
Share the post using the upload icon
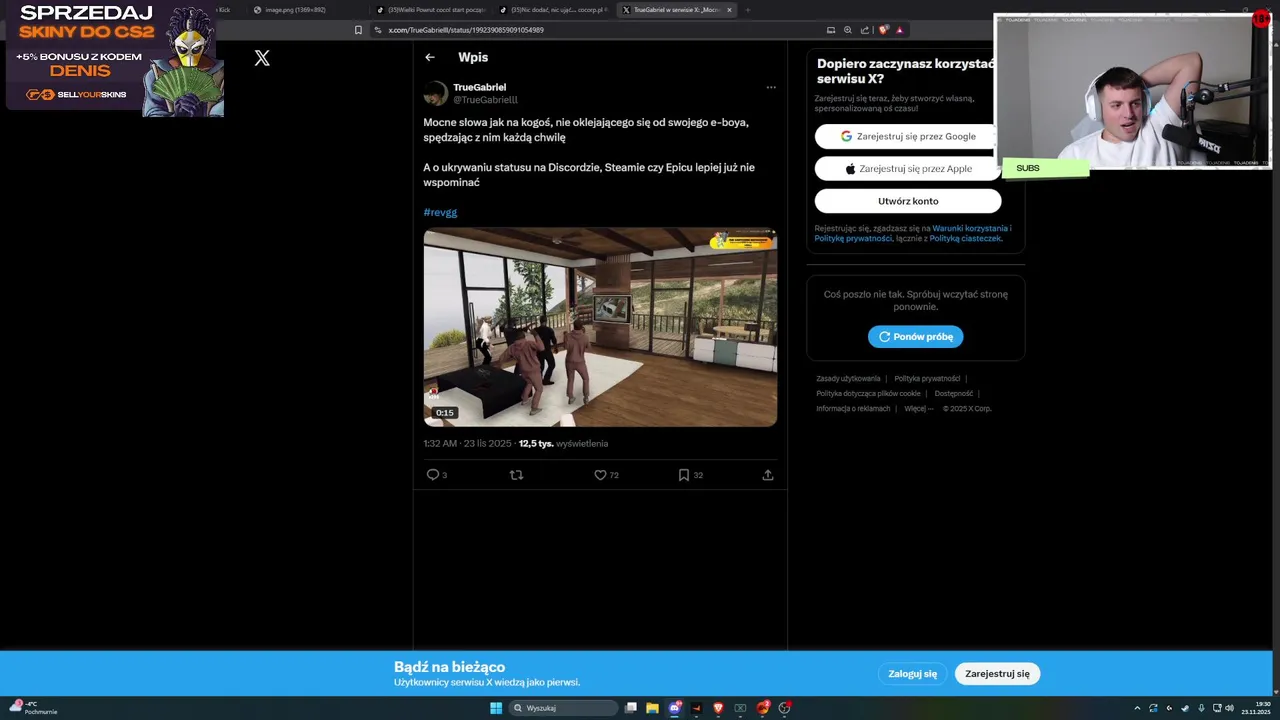point(768,475)
